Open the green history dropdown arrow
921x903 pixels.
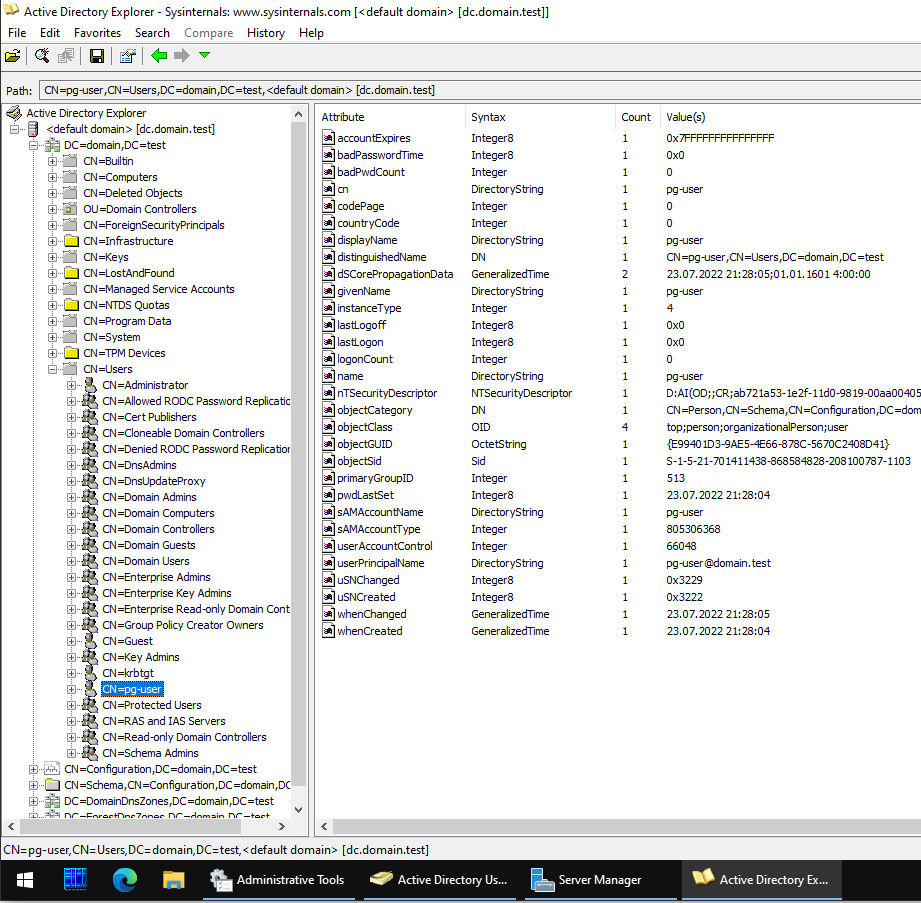pos(204,55)
